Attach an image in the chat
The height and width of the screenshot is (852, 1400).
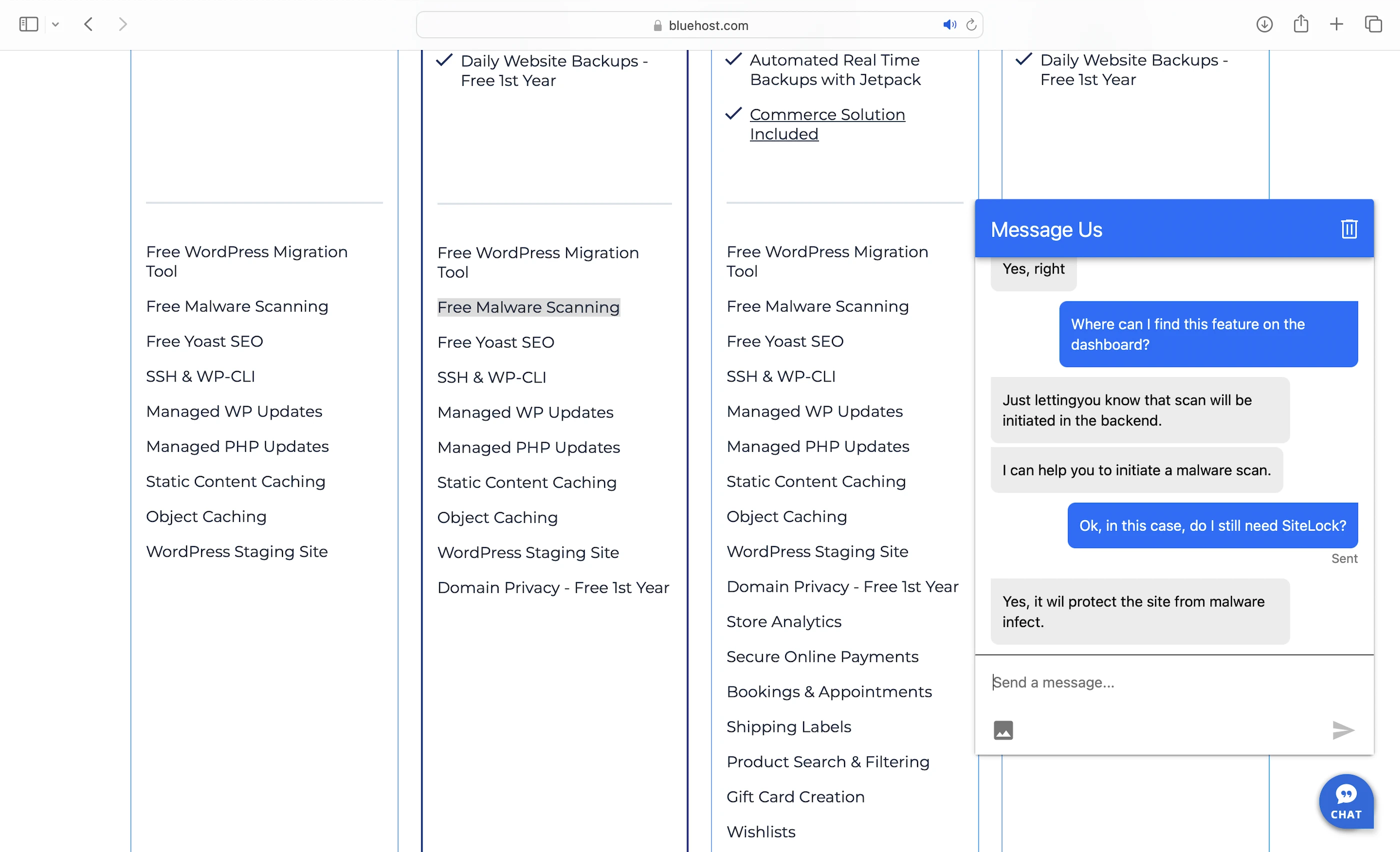click(x=1003, y=730)
